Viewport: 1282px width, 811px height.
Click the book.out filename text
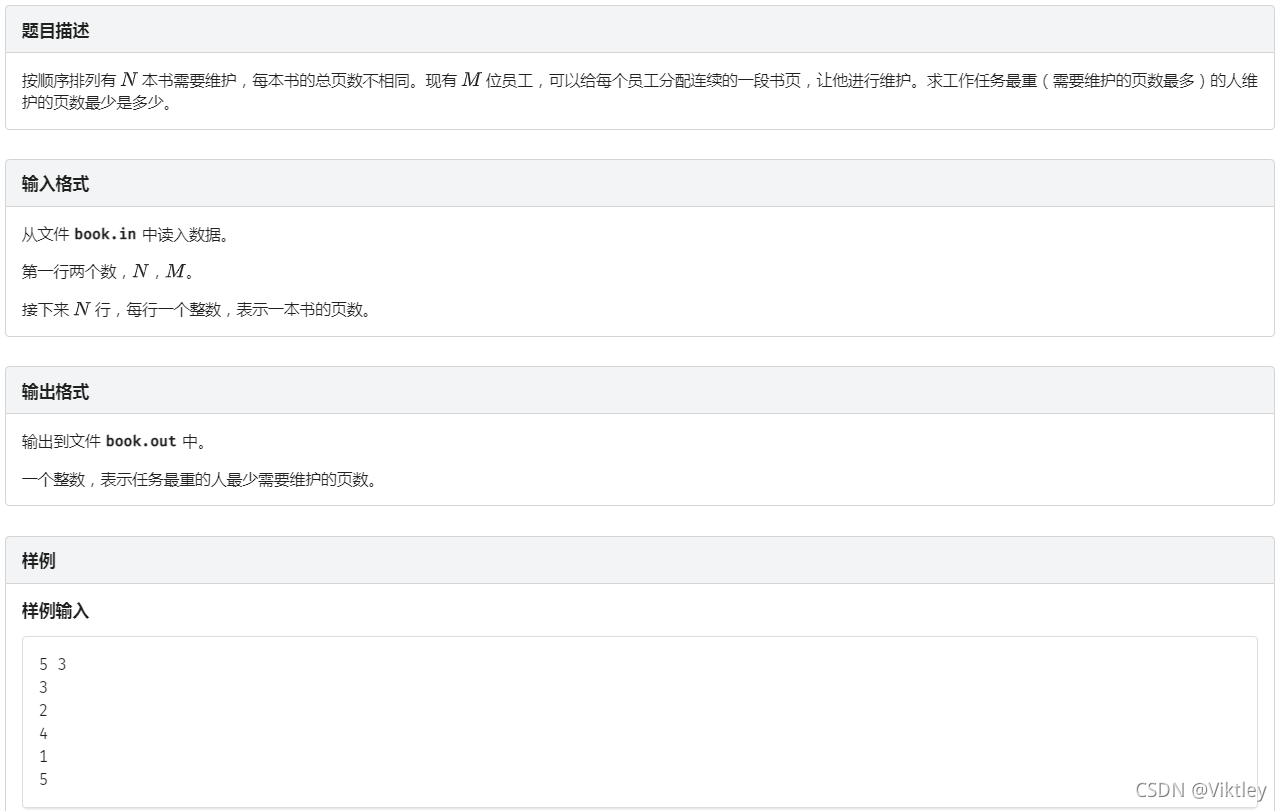tap(141, 441)
